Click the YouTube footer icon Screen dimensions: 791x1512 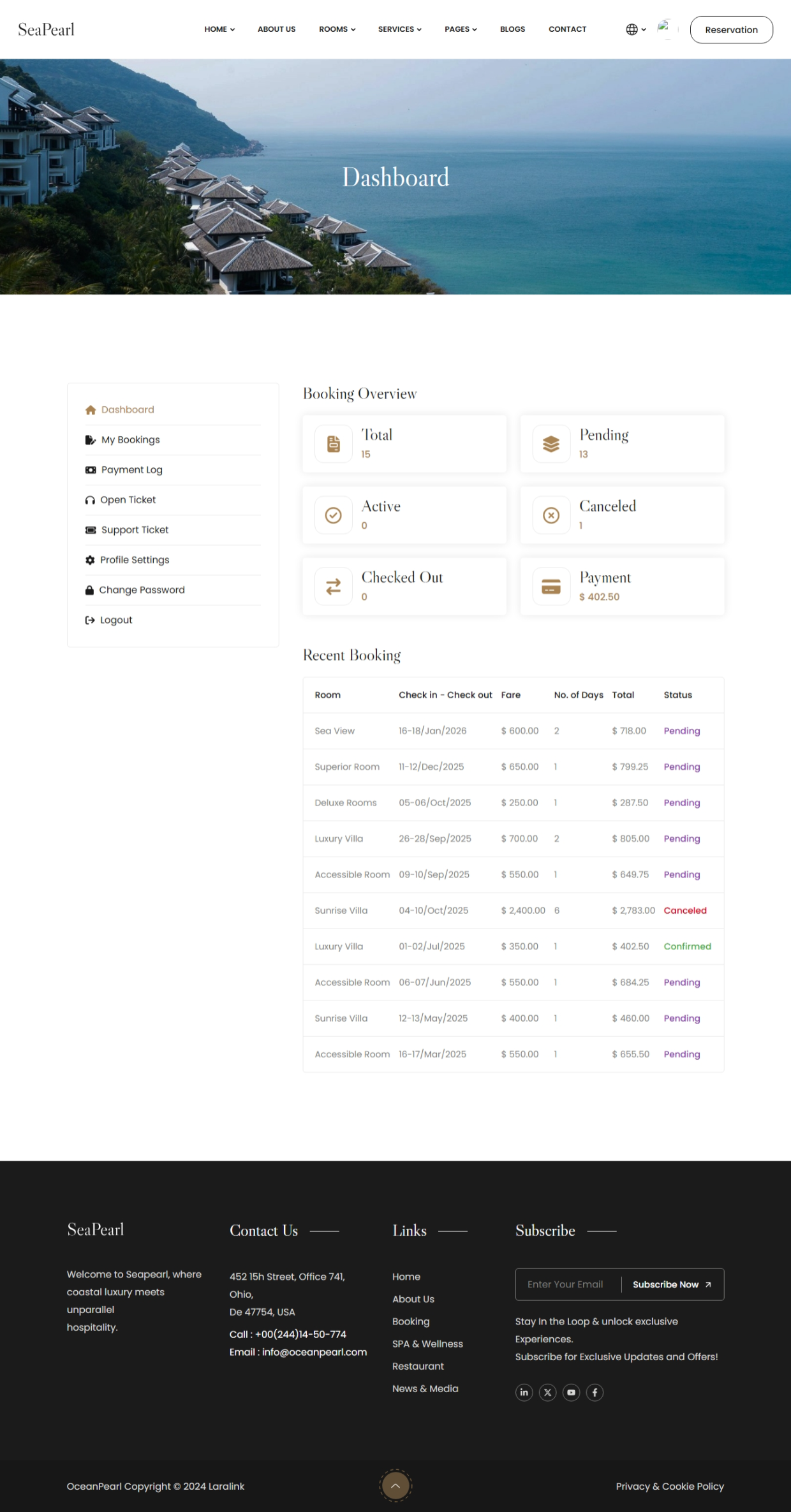[571, 1392]
